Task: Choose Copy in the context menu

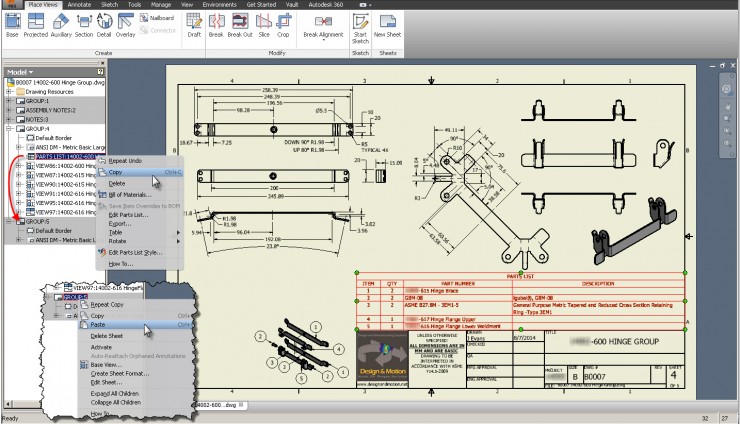Action: coord(116,172)
